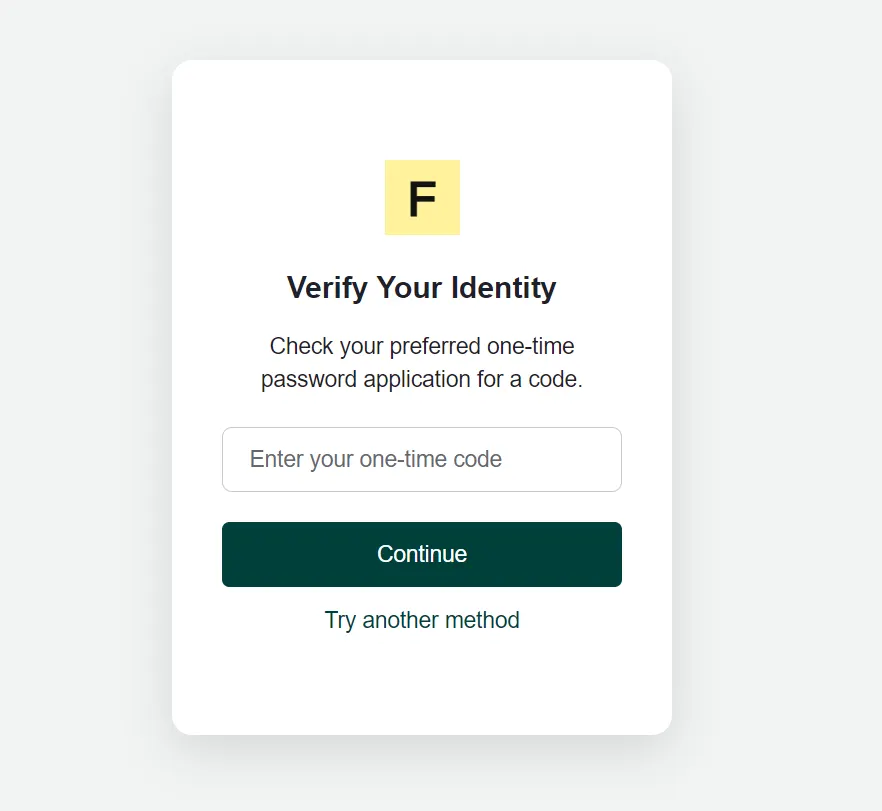Click the yellow F logo icon
The height and width of the screenshot is (811, 882).
click(422, 197)
